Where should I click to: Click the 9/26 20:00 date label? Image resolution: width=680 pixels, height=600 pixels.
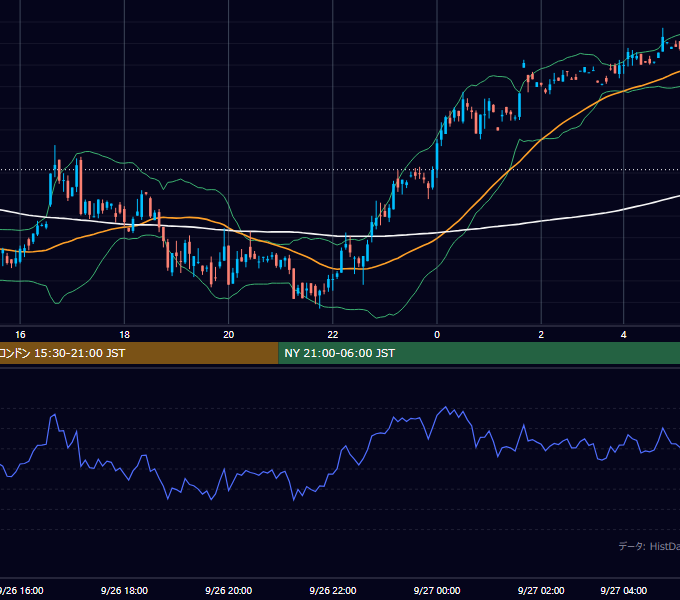click(x=229, y=590)
